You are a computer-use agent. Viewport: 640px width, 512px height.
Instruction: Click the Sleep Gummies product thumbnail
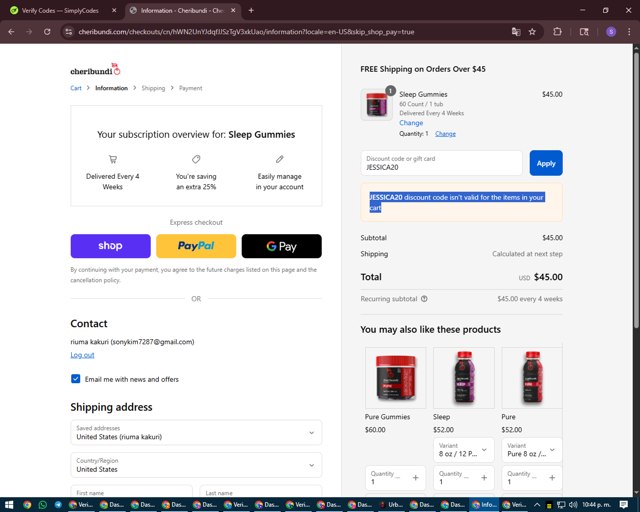pyautogui.click(x=377, y=105)
